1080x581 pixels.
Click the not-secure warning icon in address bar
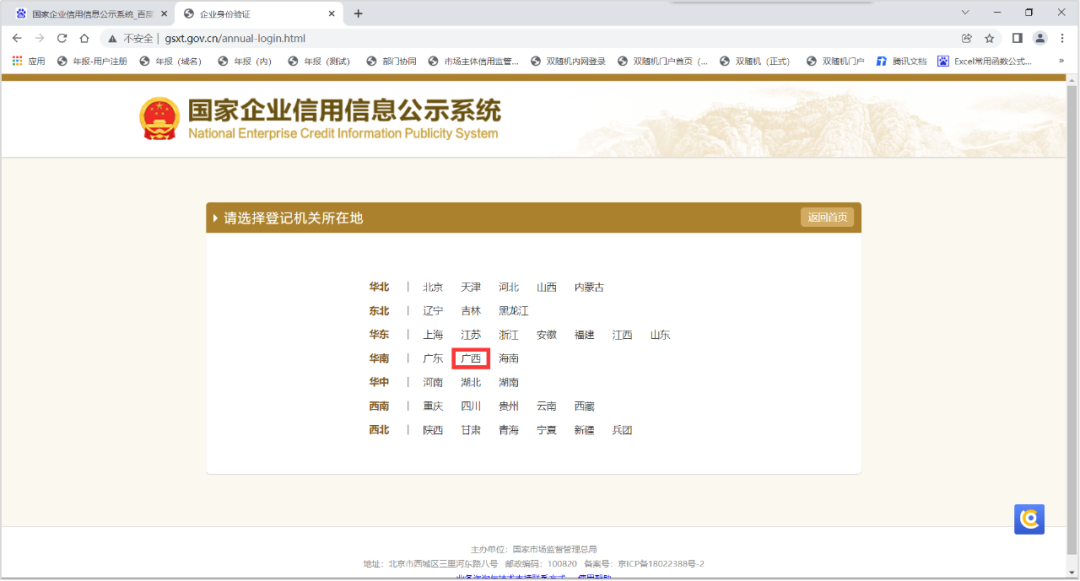point(112,39)
